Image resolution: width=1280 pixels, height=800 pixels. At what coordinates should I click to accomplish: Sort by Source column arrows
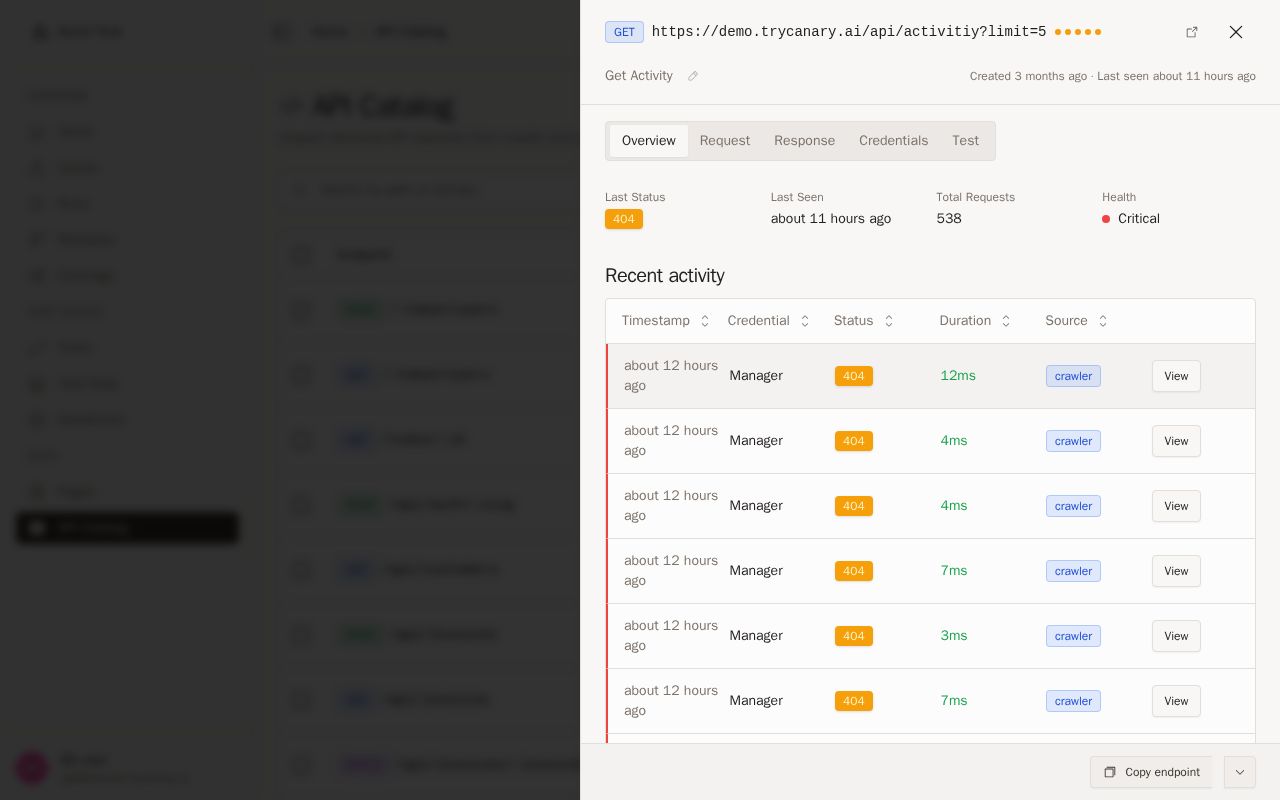point(1103,321)
